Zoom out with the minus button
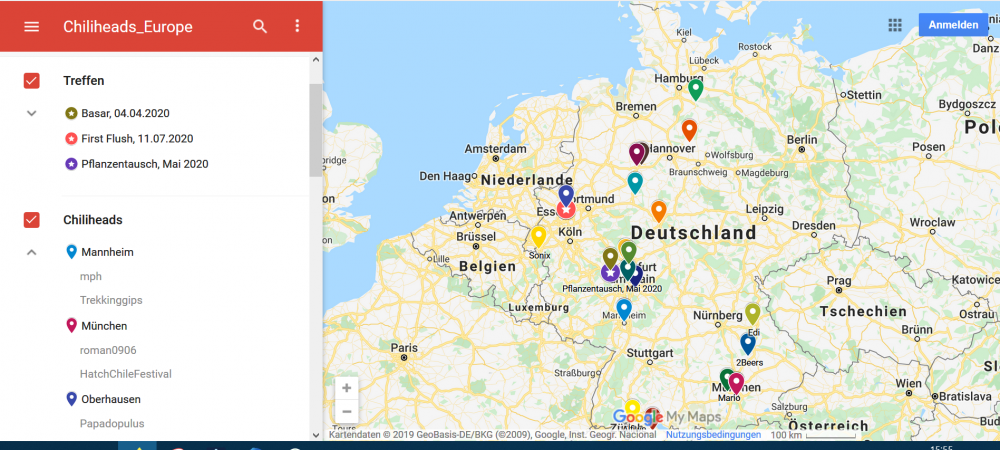The height and width of the screenshot is (450, 1000). [x=346, y=411]
